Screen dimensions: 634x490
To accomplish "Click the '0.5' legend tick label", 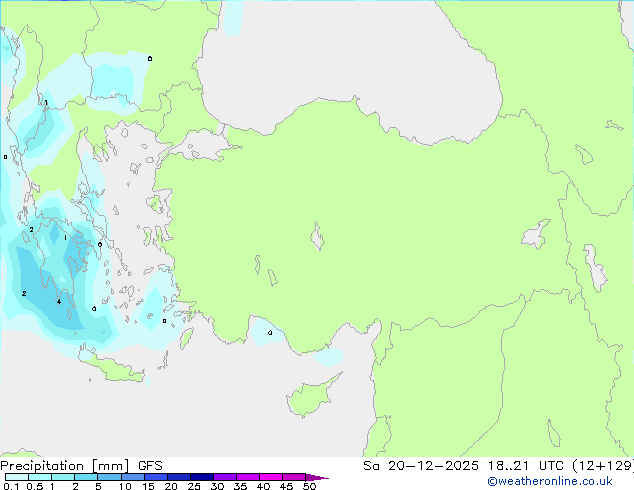I will pyautogui.click(x=35, y=486).
